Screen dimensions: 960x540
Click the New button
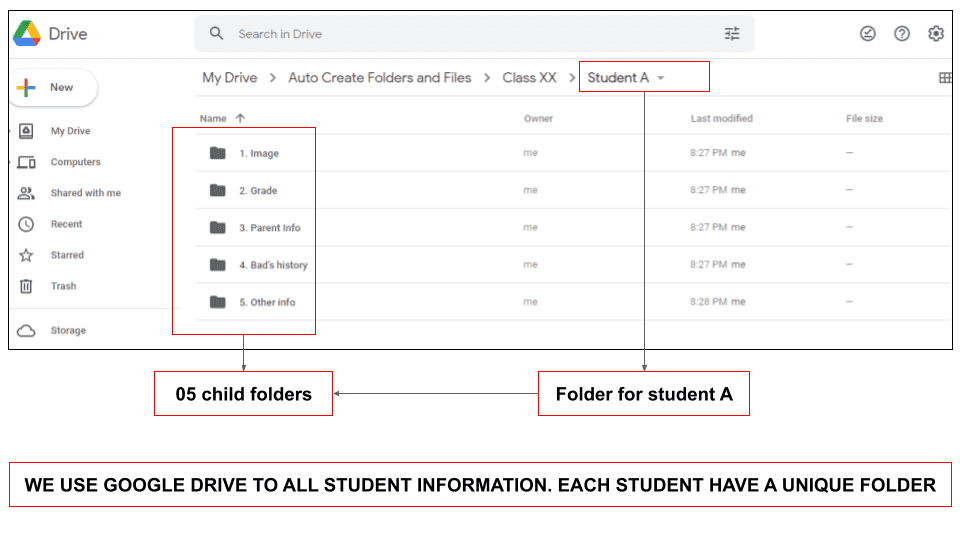coord(55,87)
